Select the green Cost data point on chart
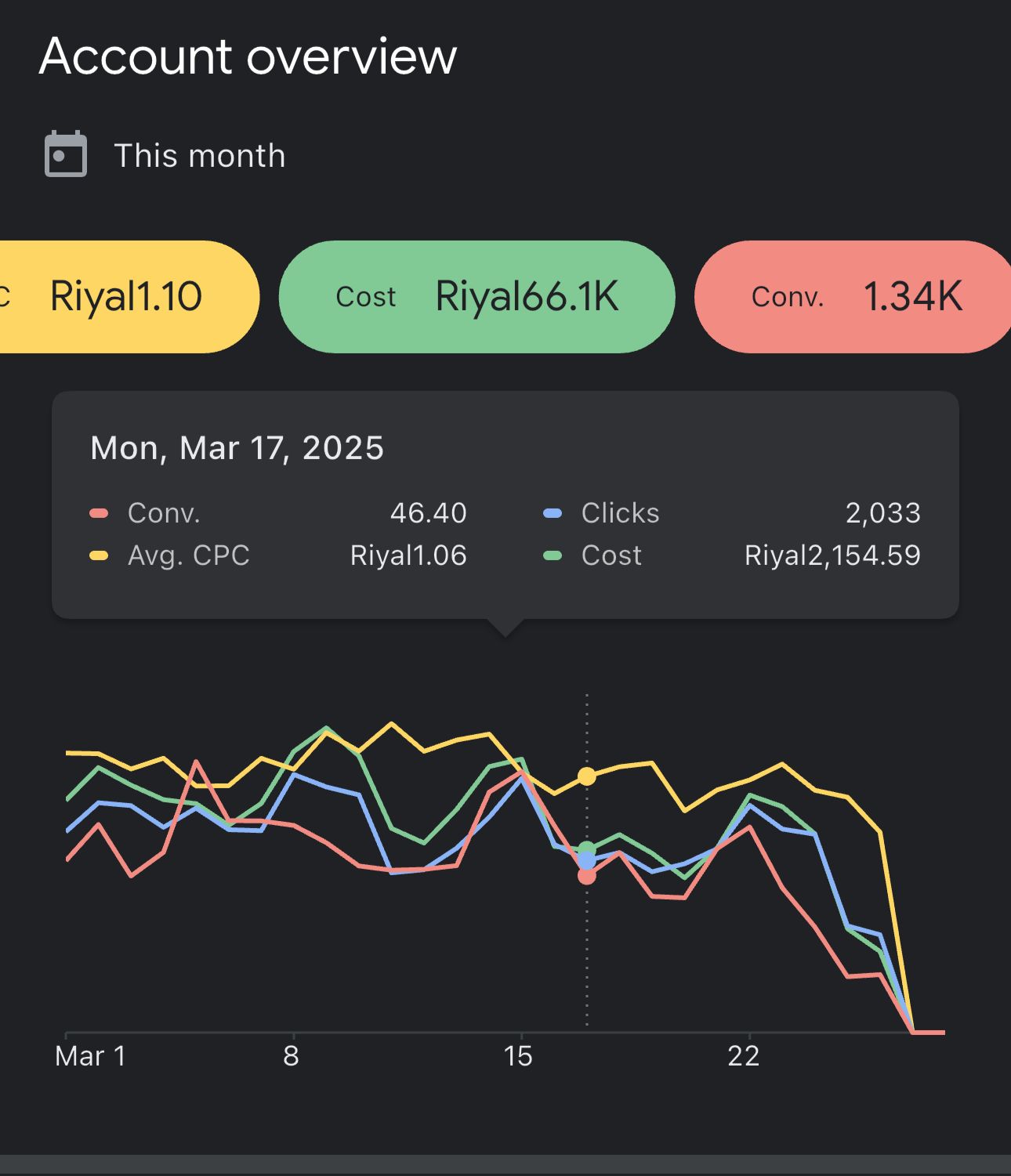The image size is (1011, 1176). (x=586, y=849)
